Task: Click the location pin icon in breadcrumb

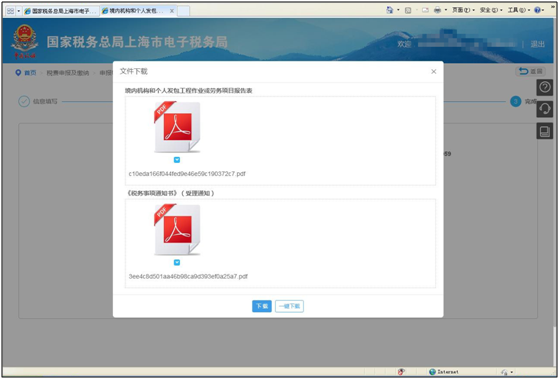Action: tap(18, 73)
